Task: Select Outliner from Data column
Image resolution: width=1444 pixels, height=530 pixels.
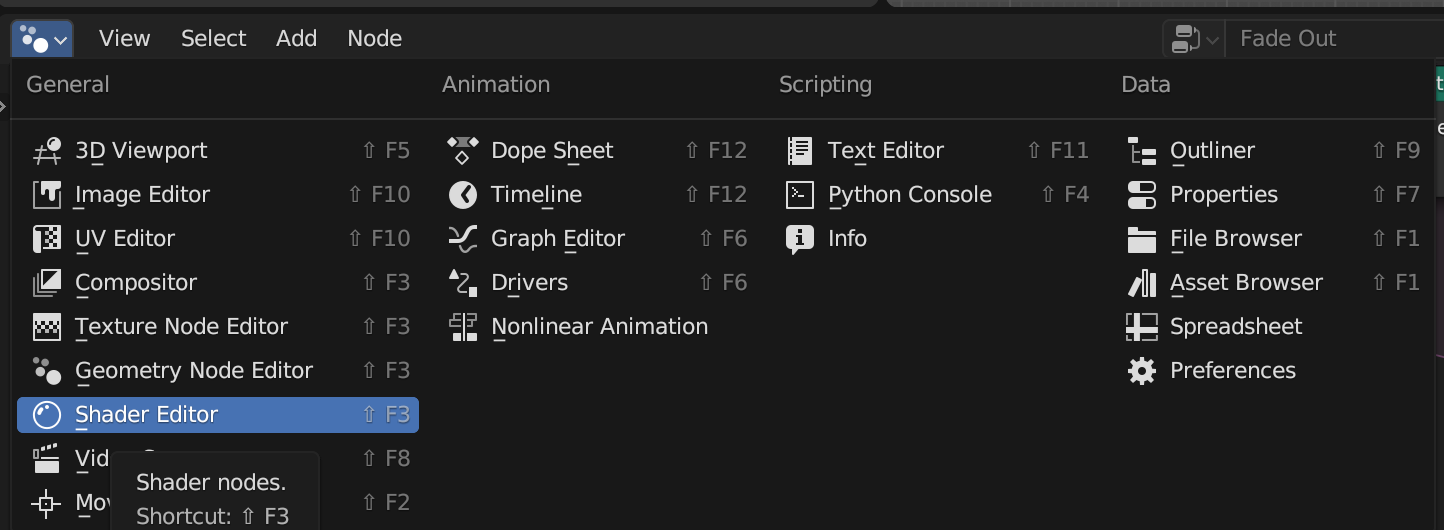Action: pos(1212,151)
